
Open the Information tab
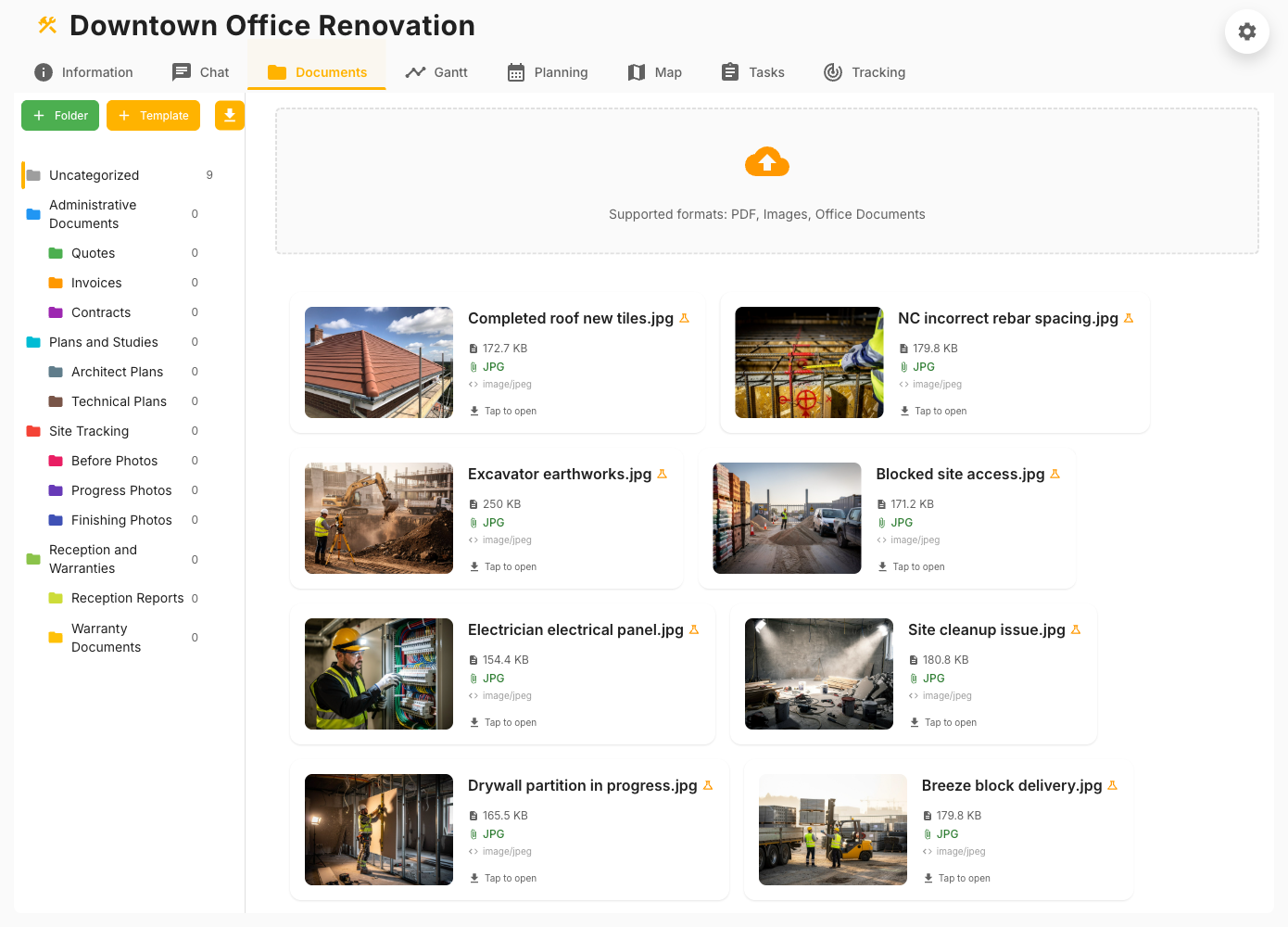coord(82,71)
